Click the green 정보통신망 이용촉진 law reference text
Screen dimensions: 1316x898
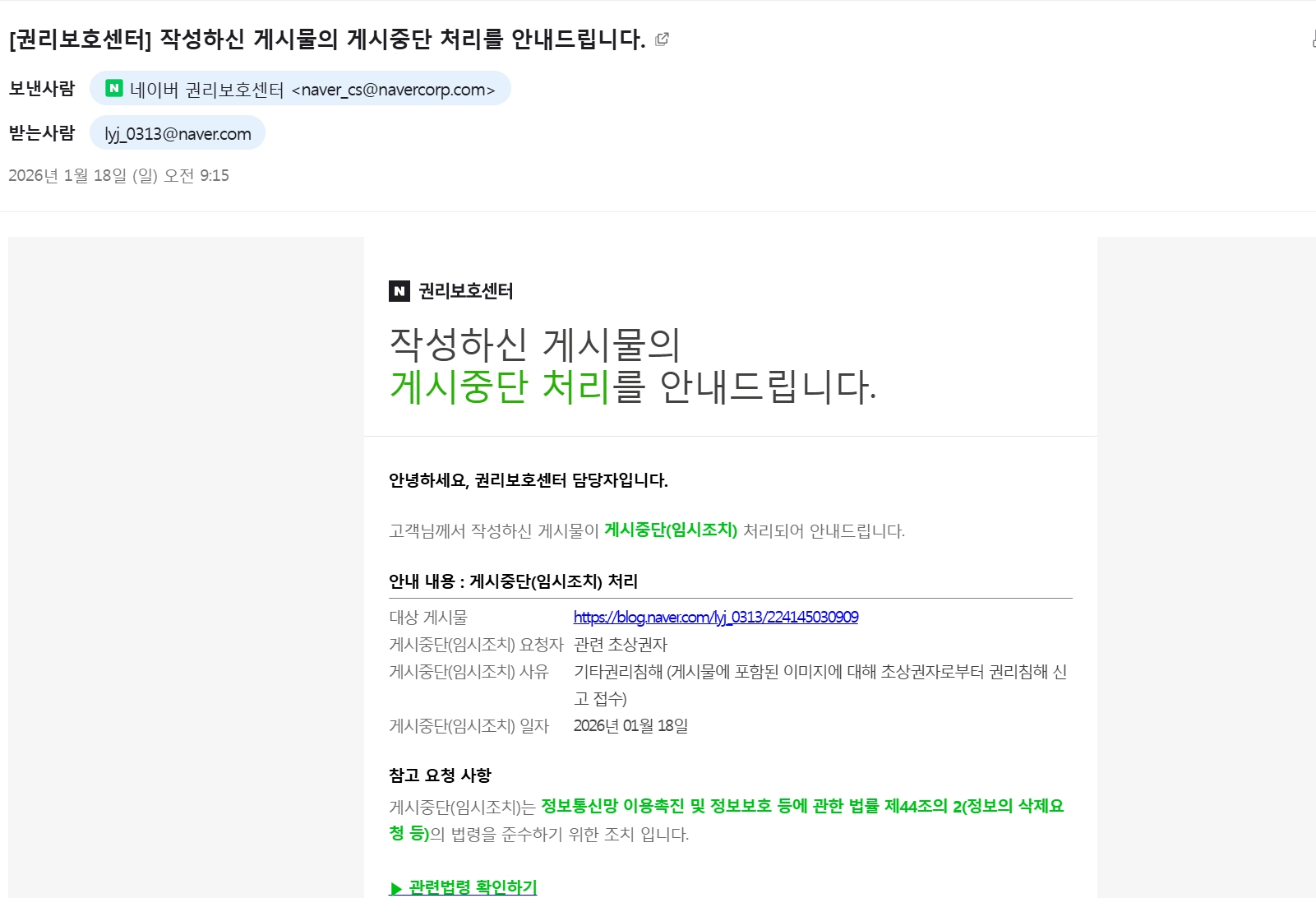(x=727, y=820)
